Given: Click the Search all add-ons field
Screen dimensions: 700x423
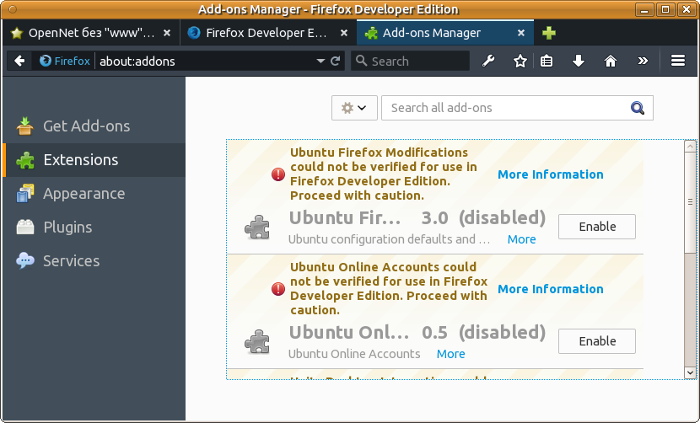Looking at the screenshot, I should (x=505, y=108).
